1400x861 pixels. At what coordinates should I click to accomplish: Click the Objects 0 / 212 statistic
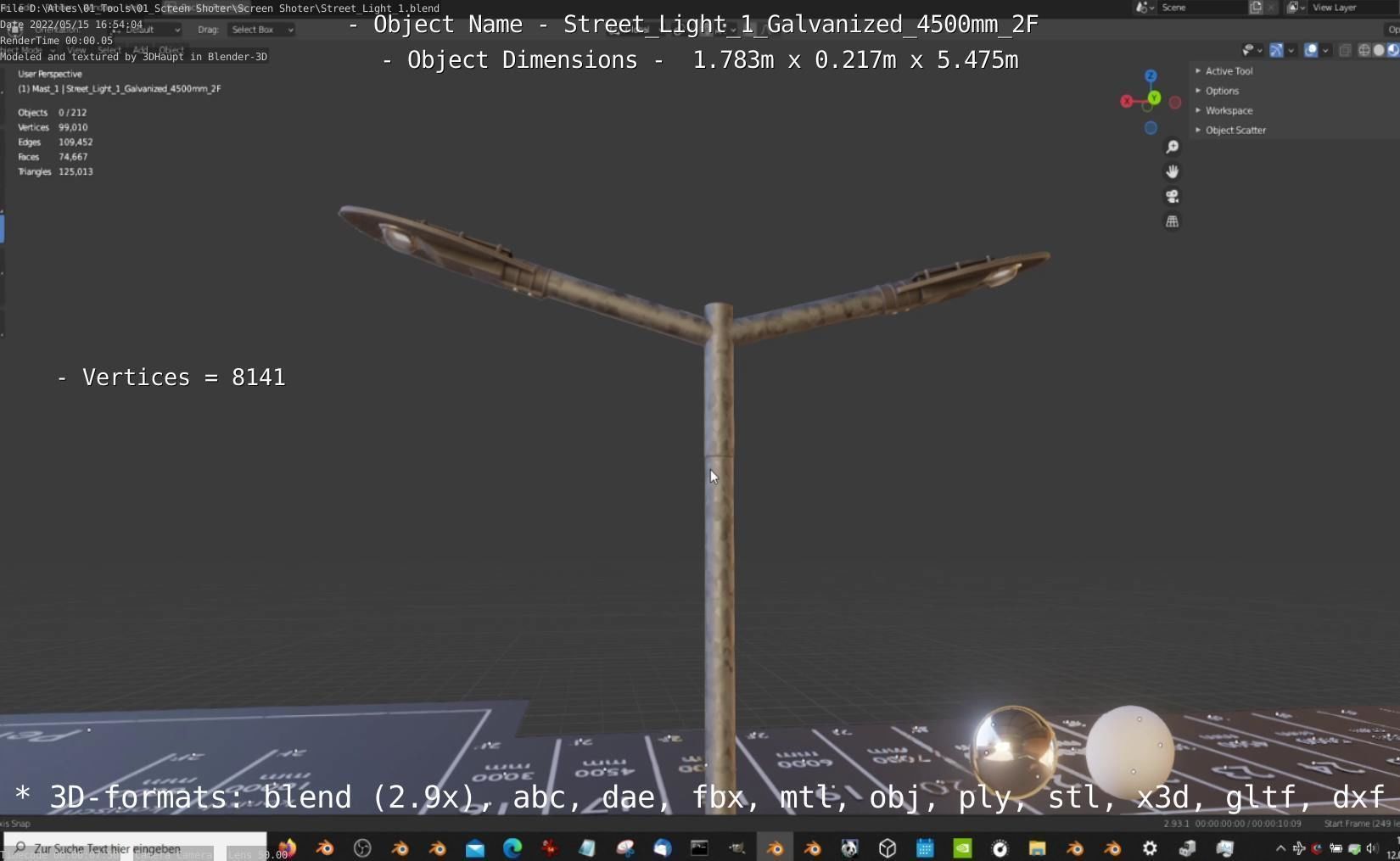[52, 112]
